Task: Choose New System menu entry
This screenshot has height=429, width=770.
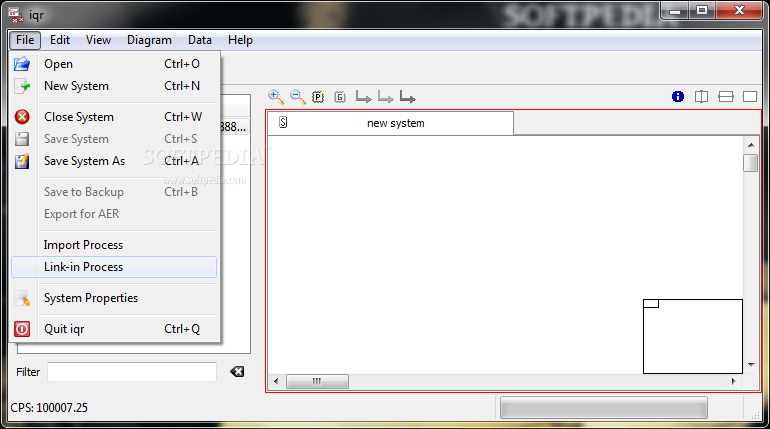Action: (114, 86)
